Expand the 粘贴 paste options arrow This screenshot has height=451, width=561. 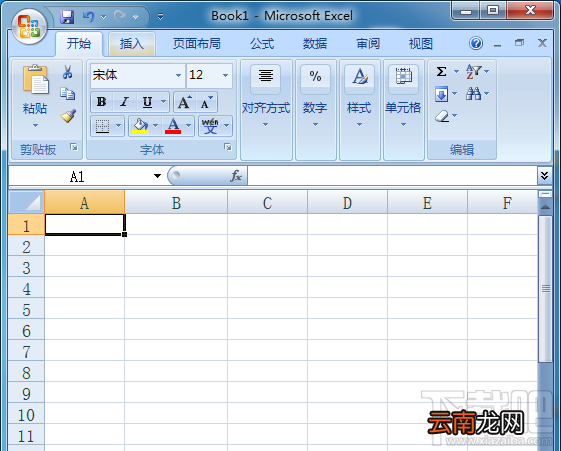[35, 126]
